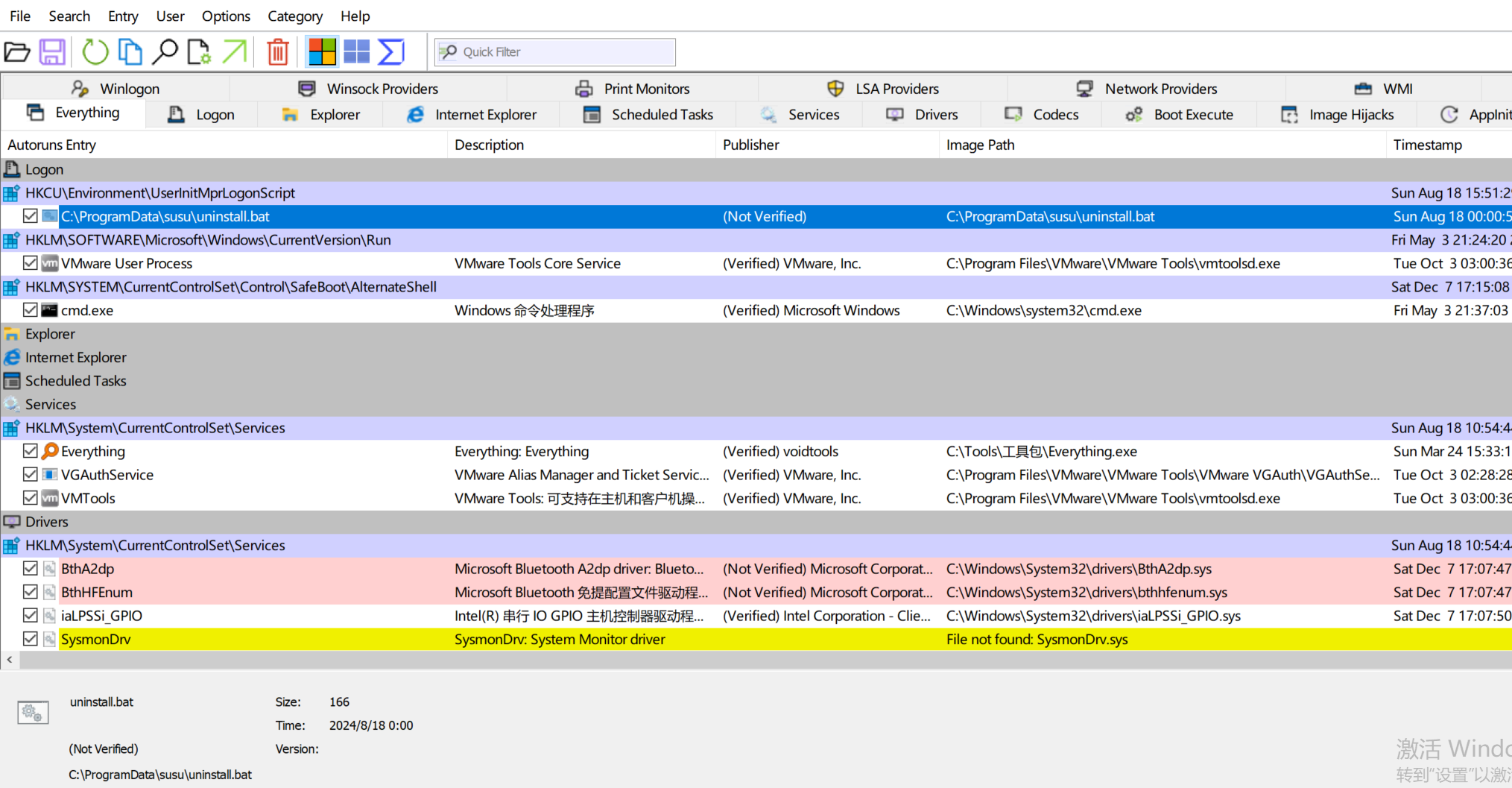
Task: Open the Entry menu
Action: (123, 16)
